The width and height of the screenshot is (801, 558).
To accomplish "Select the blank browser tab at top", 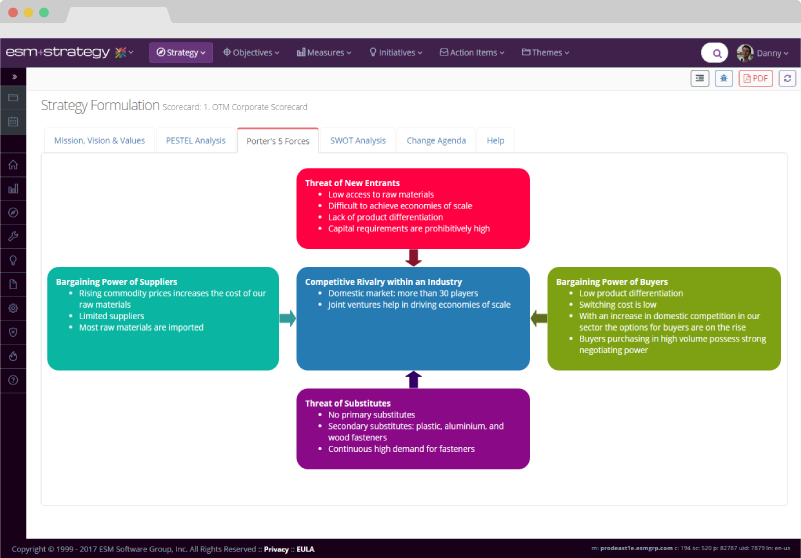I will tap(119, 15).
